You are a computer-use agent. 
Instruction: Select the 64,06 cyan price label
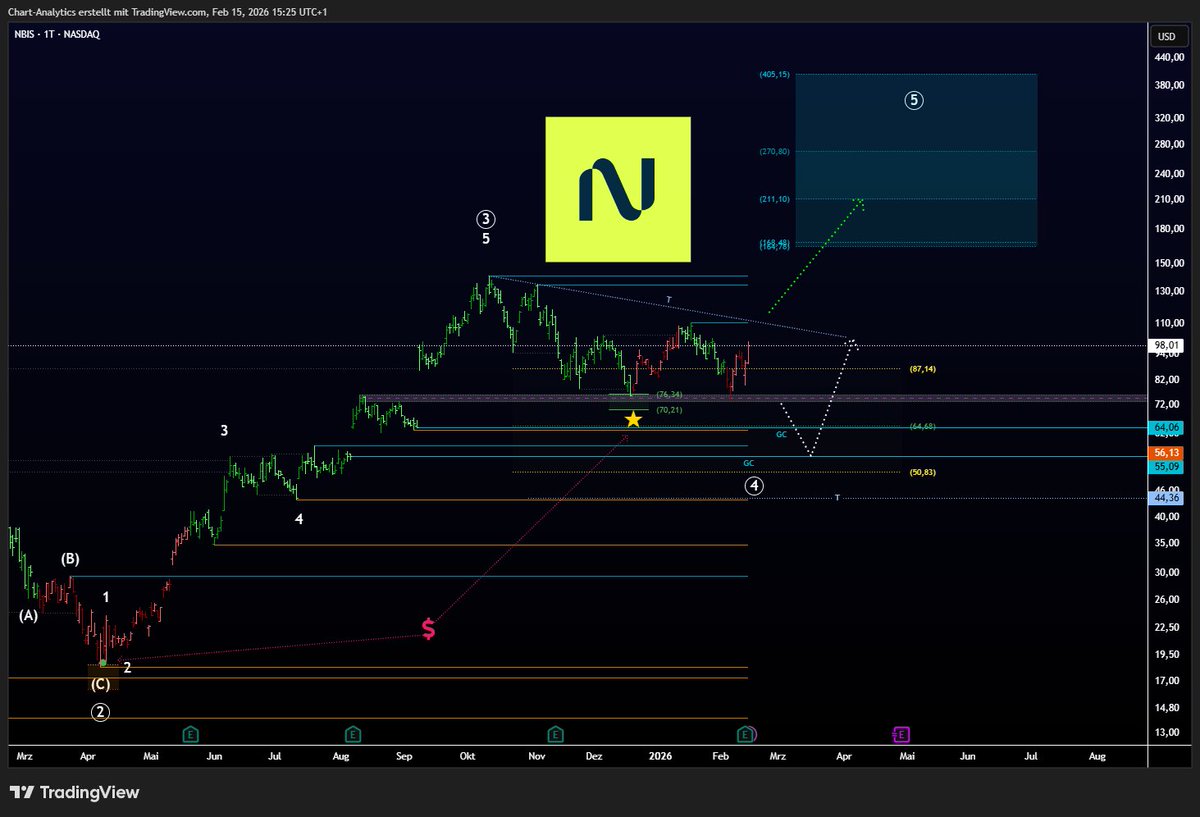(1167, 427)
